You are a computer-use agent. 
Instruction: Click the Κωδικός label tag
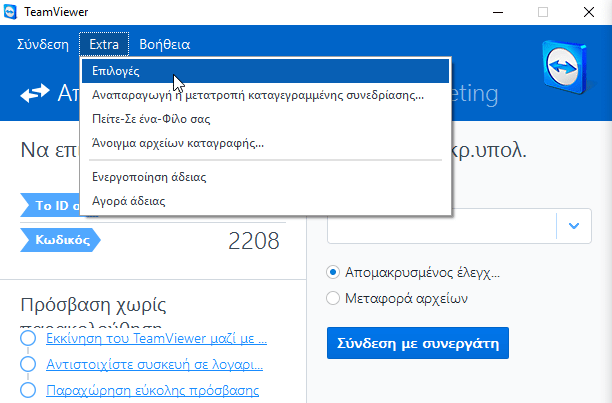[x=60, y=240]
